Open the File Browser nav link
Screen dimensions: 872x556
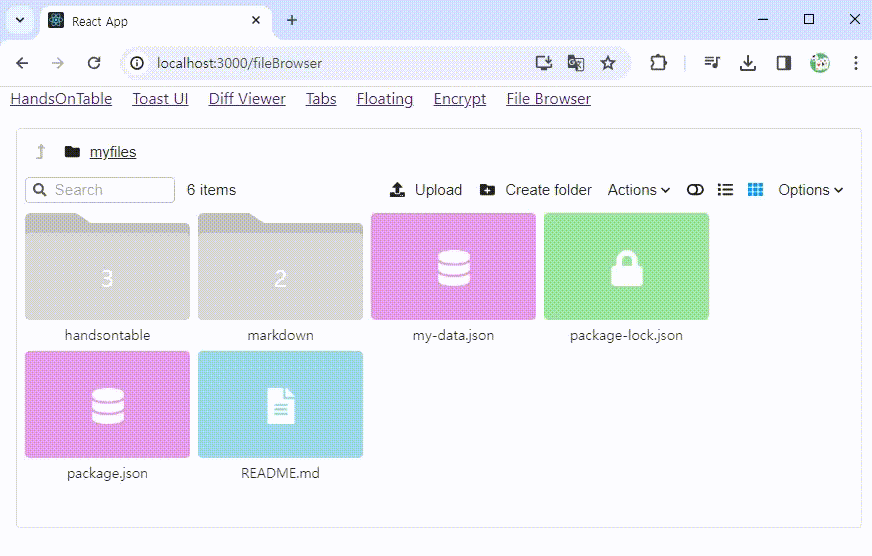point(548,99)
